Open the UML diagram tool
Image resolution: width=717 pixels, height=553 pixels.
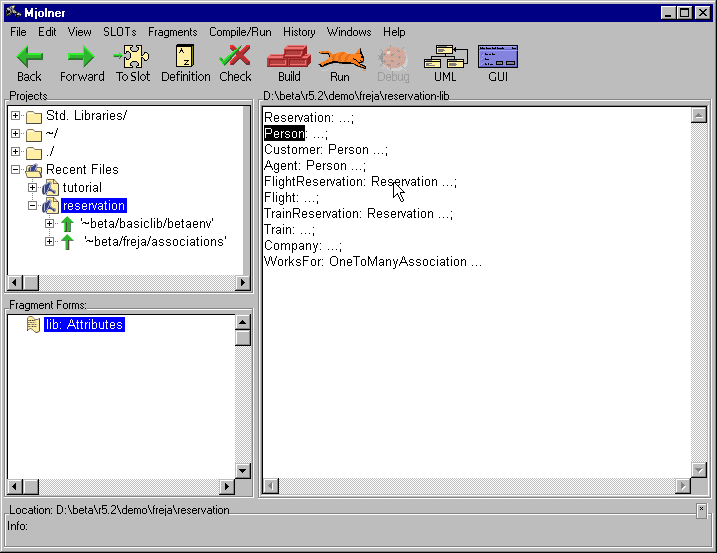(444, 58)
